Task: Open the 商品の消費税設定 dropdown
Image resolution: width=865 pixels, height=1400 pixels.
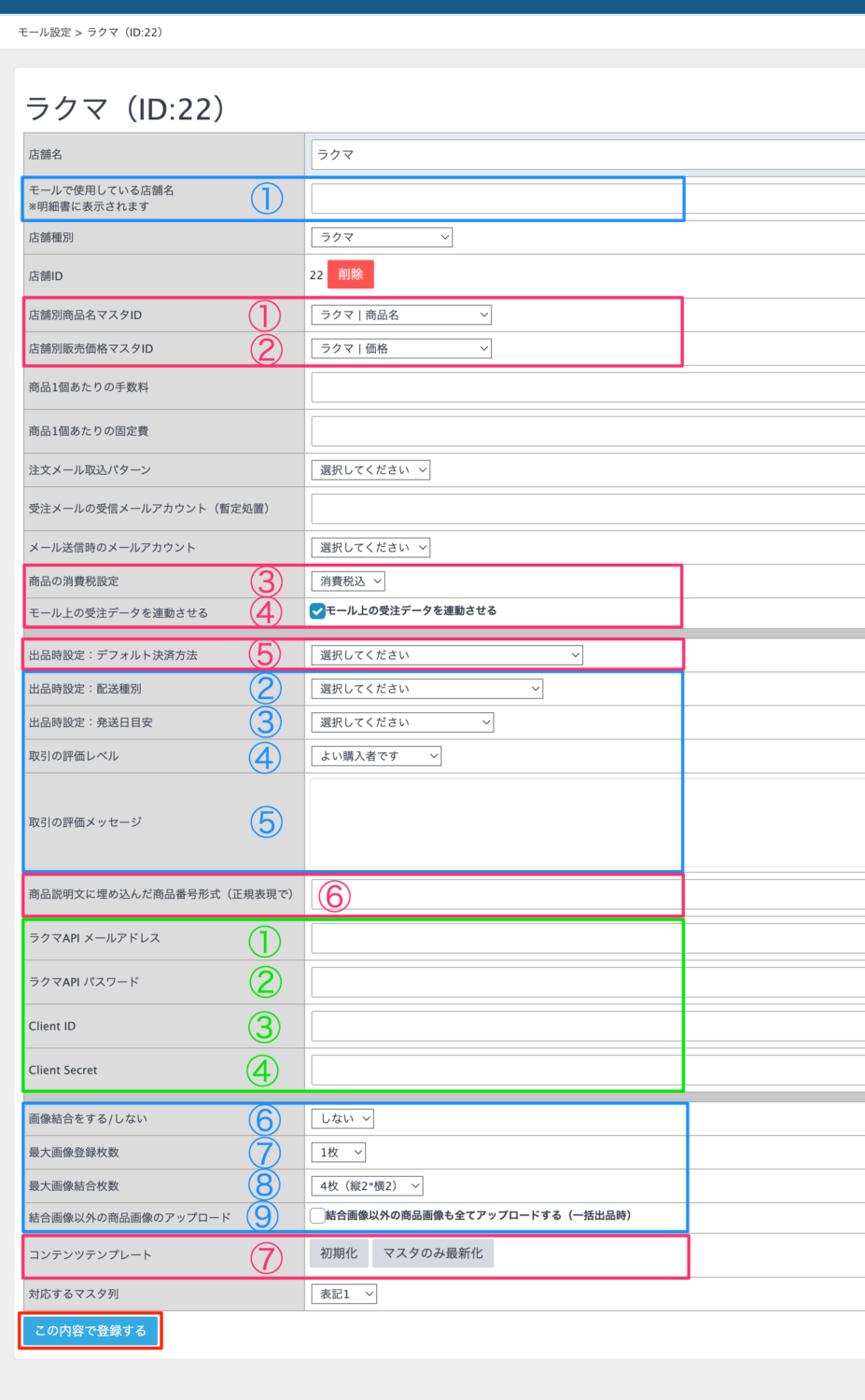Action: (x=348, y=581)
